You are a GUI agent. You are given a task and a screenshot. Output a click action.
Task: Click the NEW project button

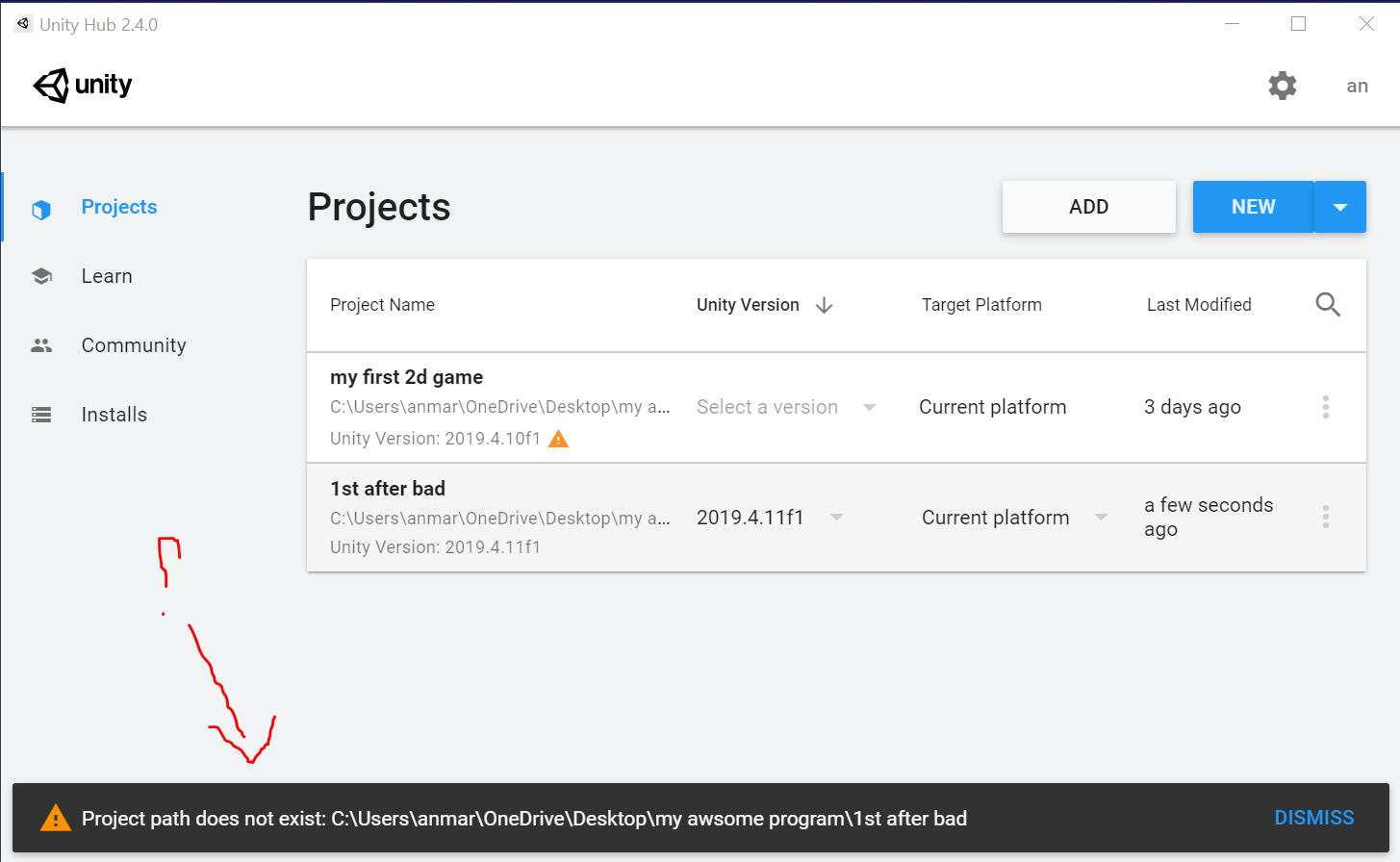click(x=1253, y=207)
